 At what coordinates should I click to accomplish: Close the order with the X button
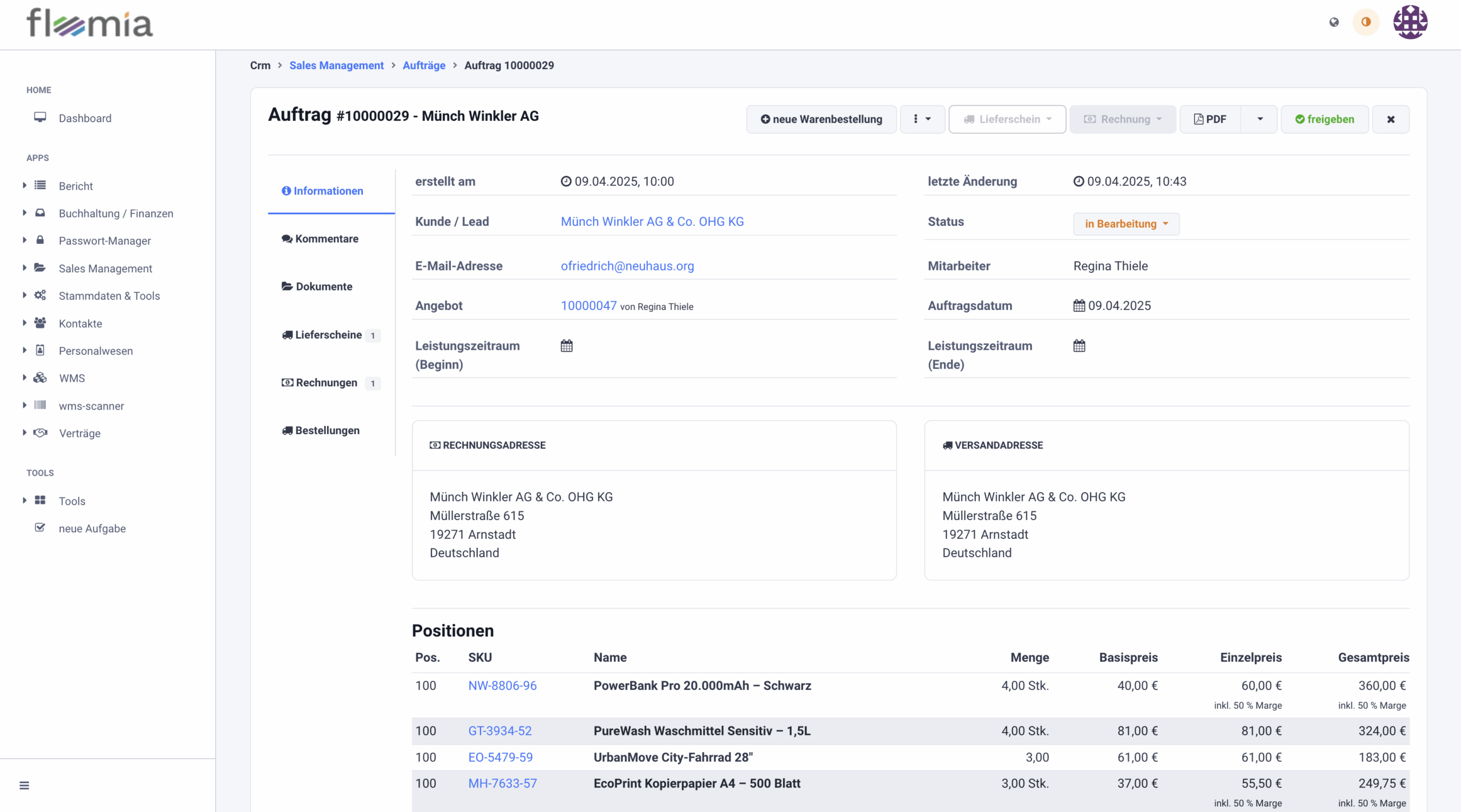1390,119
